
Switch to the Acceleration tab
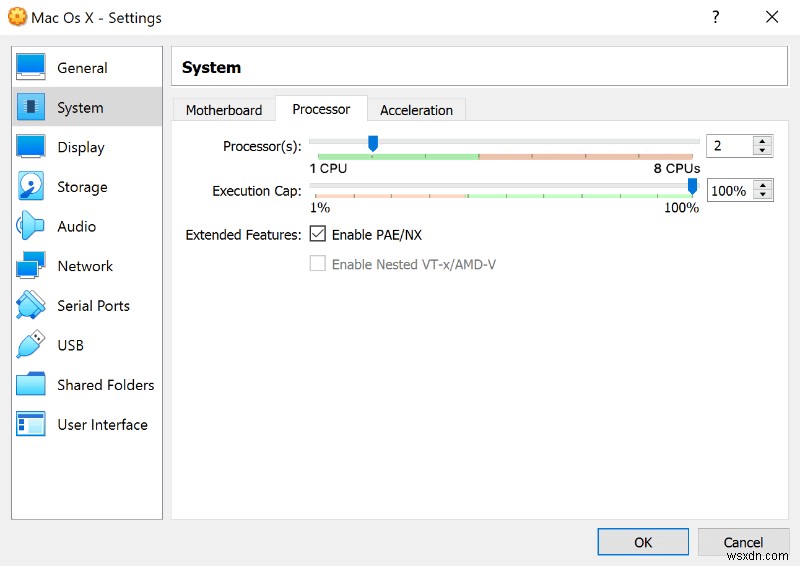[416, 110]
